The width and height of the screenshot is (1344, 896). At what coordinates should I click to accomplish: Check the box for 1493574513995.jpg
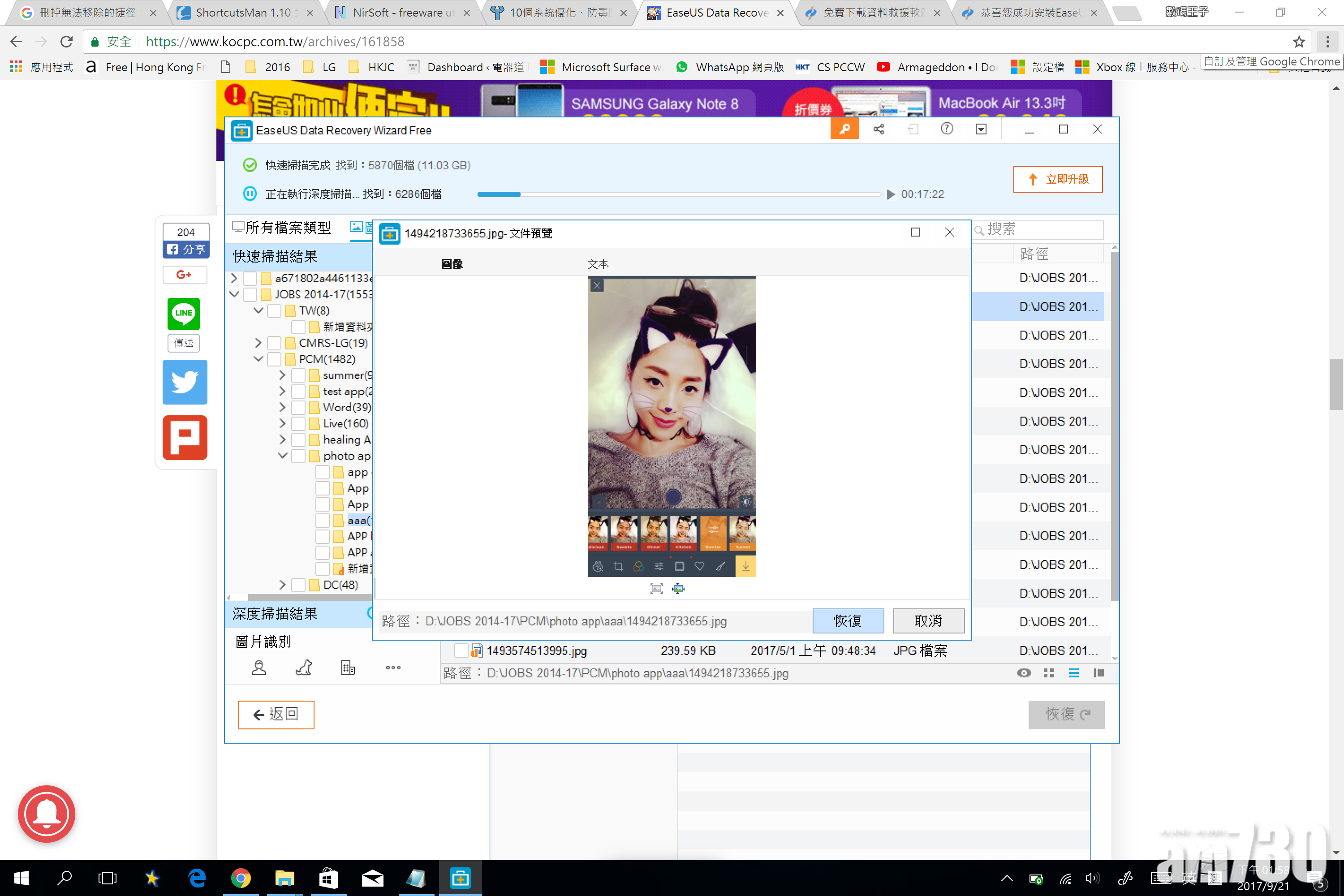[x=461, y=651]
